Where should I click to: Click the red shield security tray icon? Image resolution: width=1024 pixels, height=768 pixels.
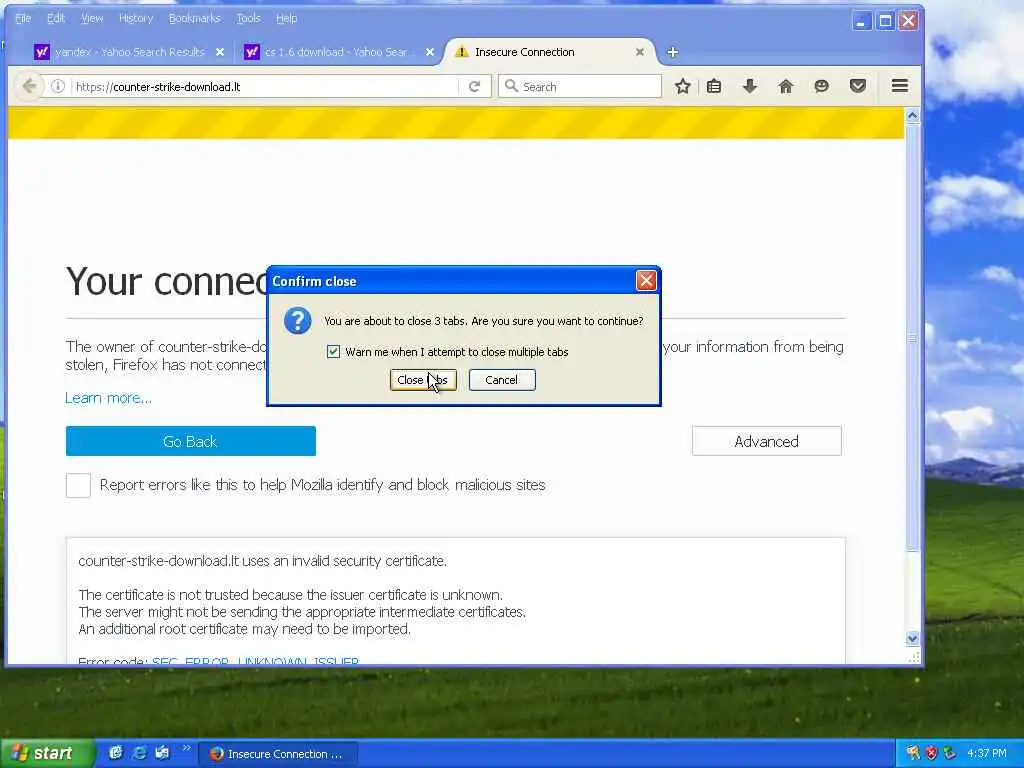931,753
